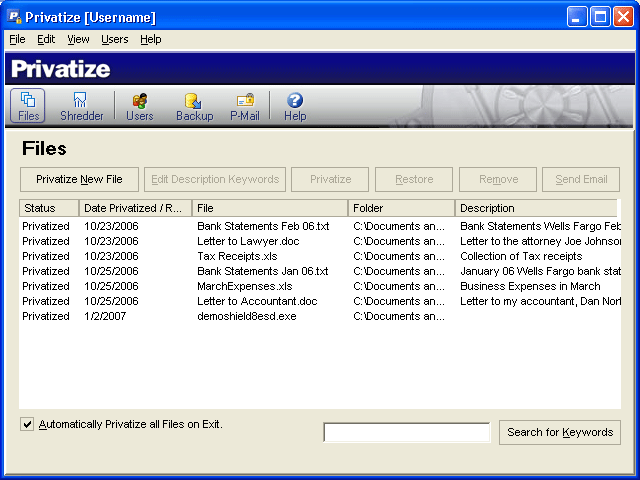Viewport: 640px width, 480px height.
Task: Open the Edit menu
Action: (46, 39)
